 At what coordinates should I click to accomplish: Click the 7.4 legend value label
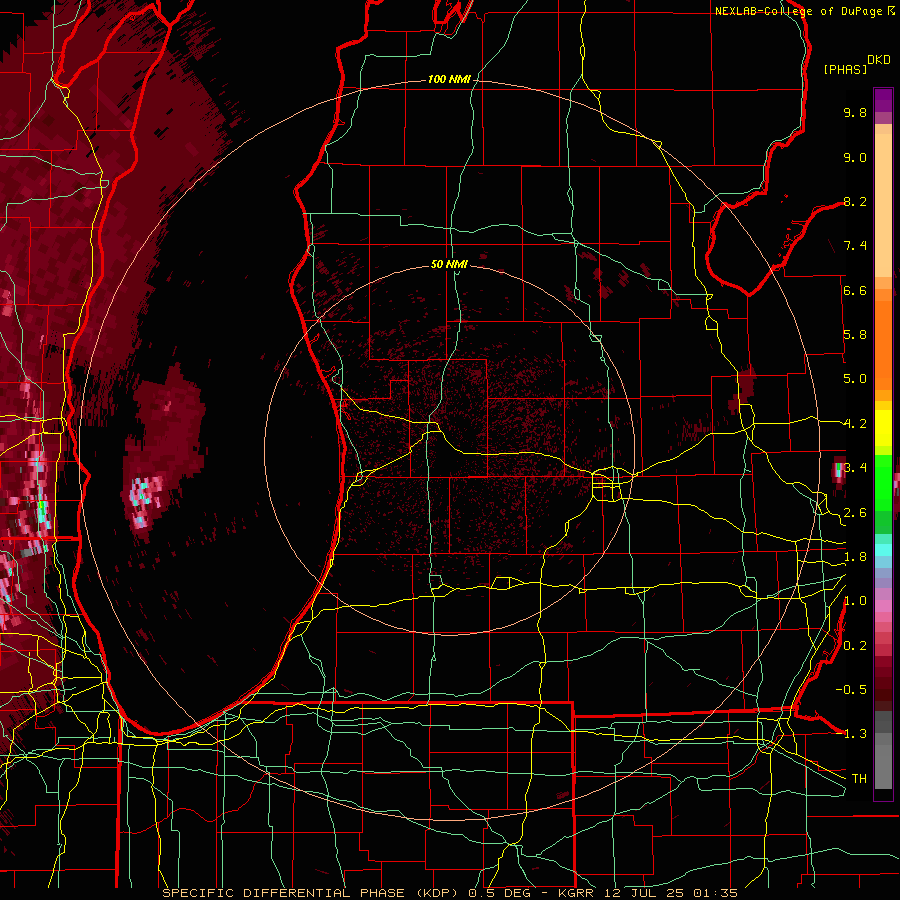coord(855,246)
